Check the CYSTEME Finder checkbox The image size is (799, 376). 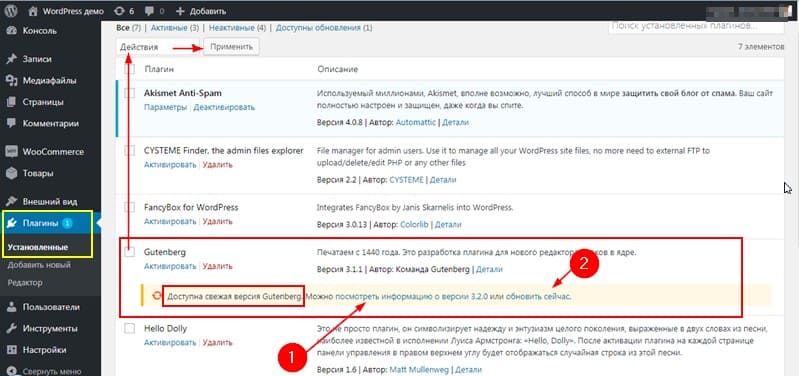click(130, 150)
